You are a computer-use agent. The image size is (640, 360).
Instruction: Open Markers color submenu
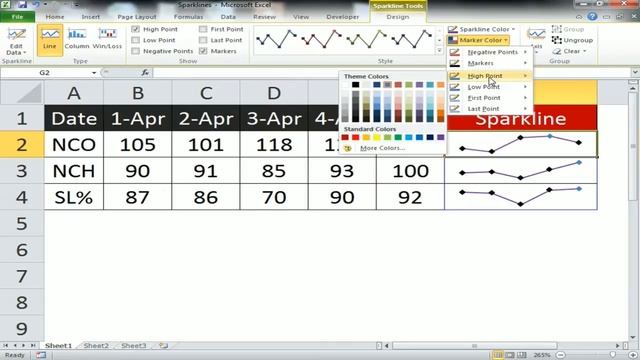click(x=489, y=63)
